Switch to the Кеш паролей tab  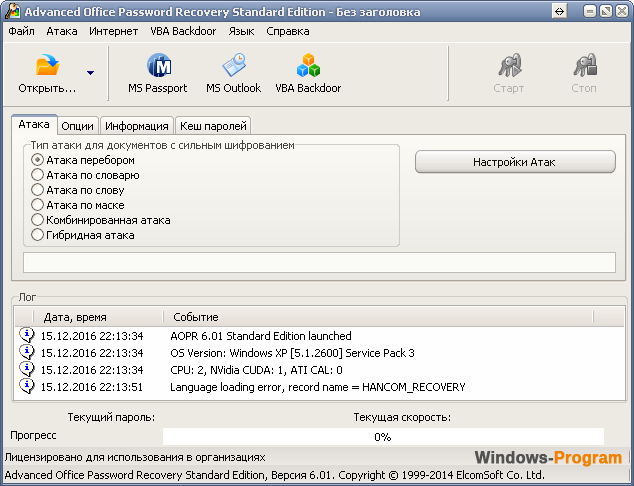tap(213, 126)
